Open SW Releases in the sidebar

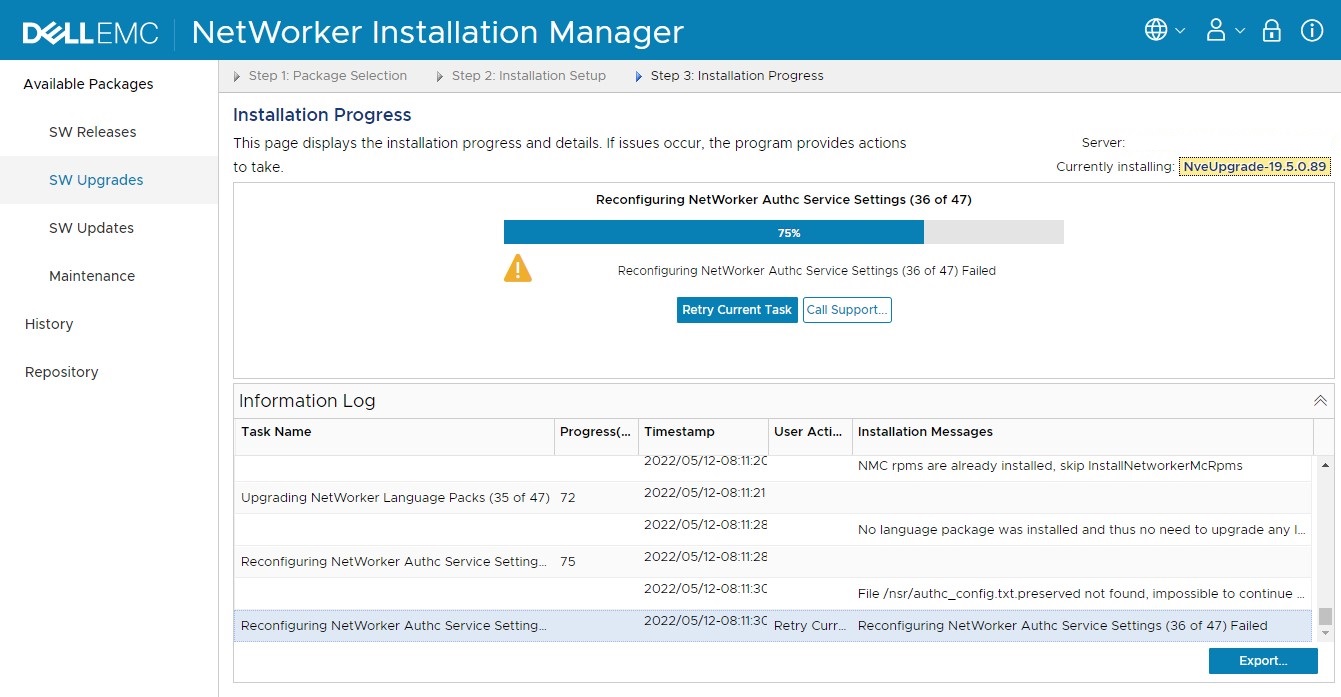pyautogui.click(x=92, y=131)
